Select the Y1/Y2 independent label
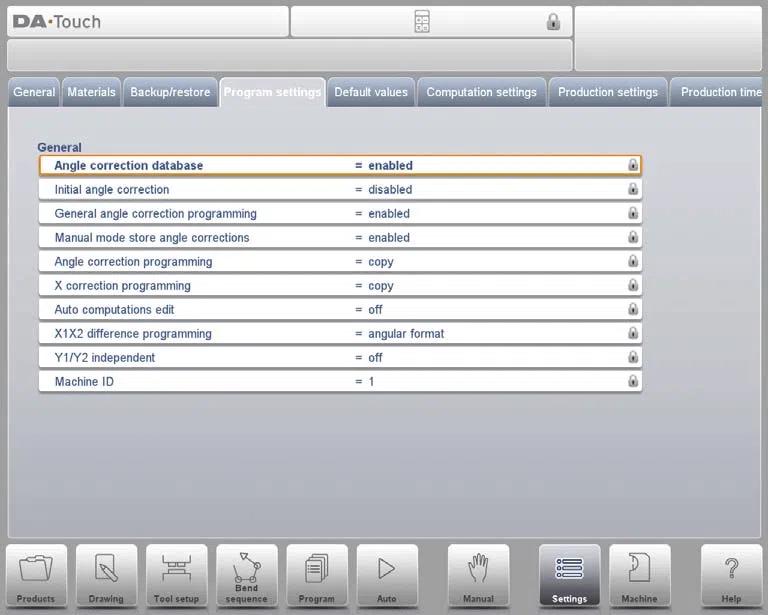The width and height of the screenshot is (768, 615). pyautogui.click(x=104, y=357)
